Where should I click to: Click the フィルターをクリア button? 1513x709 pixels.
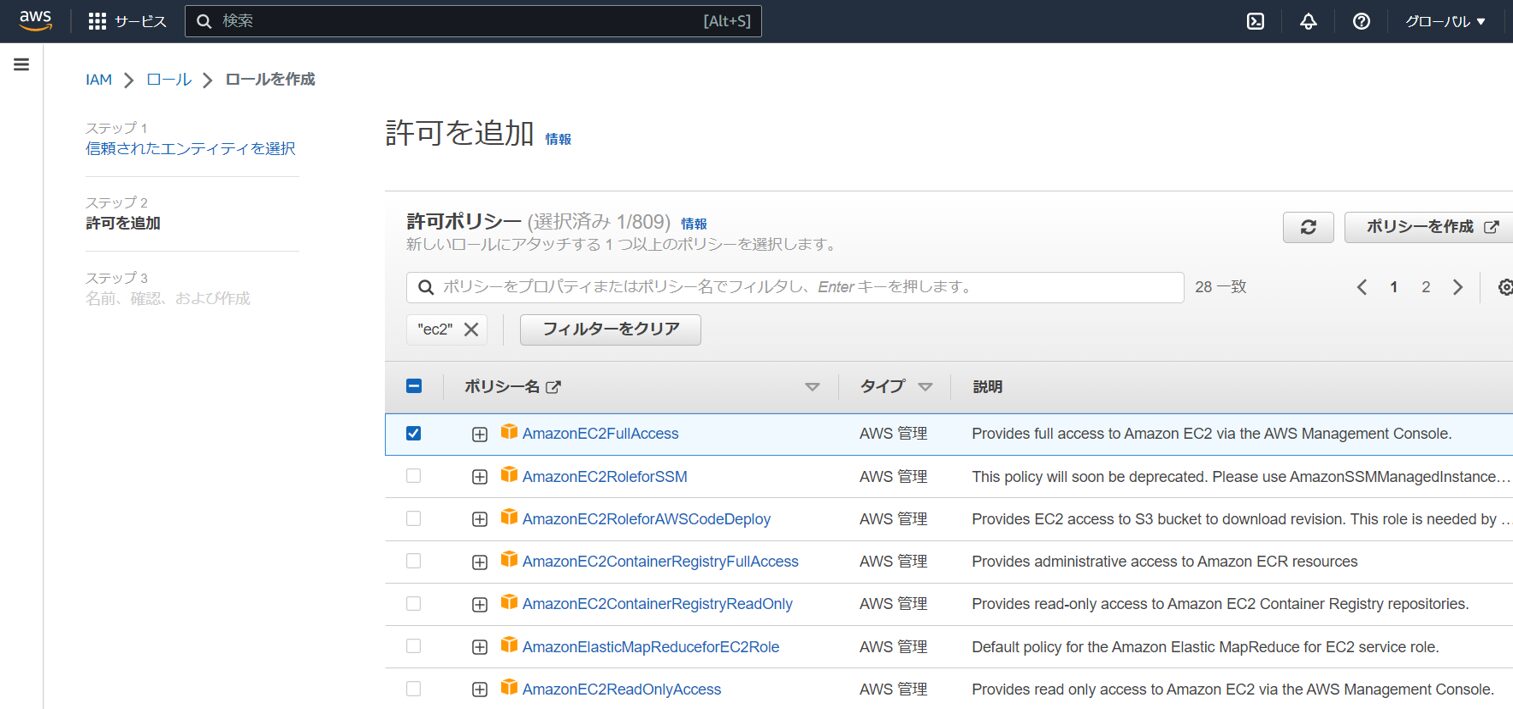[x=610, y=329]
